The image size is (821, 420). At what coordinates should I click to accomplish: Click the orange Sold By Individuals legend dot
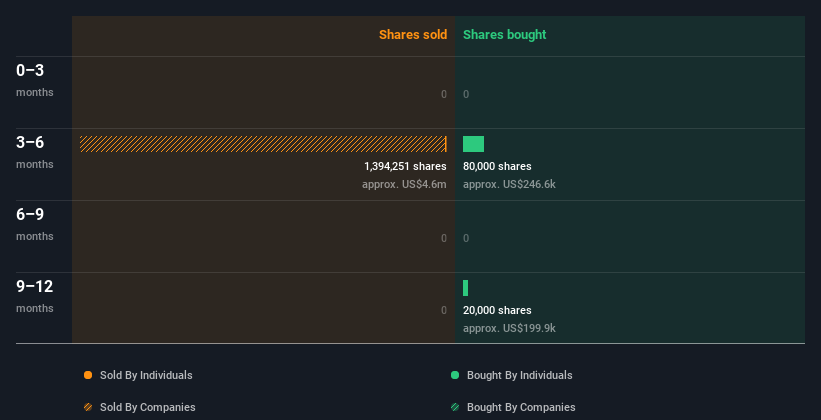(88, 375)
